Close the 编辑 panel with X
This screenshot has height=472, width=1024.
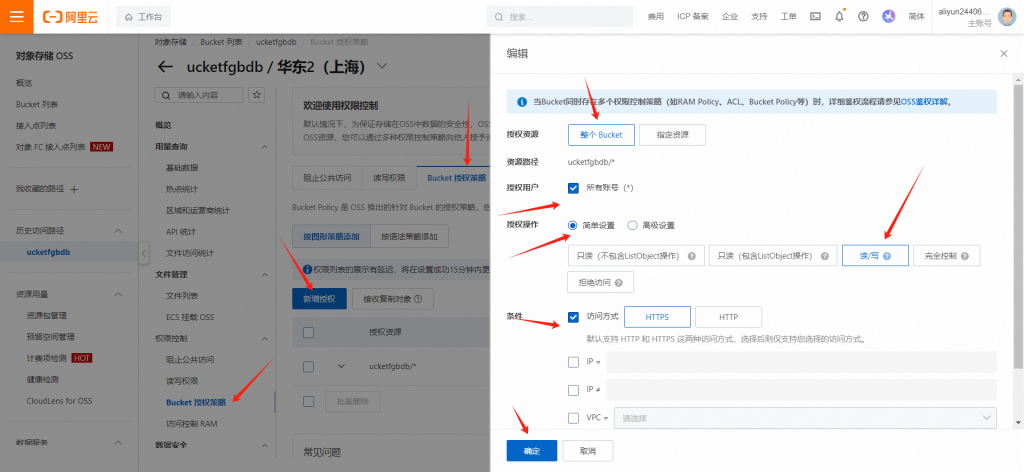[x=1004, y=54]
